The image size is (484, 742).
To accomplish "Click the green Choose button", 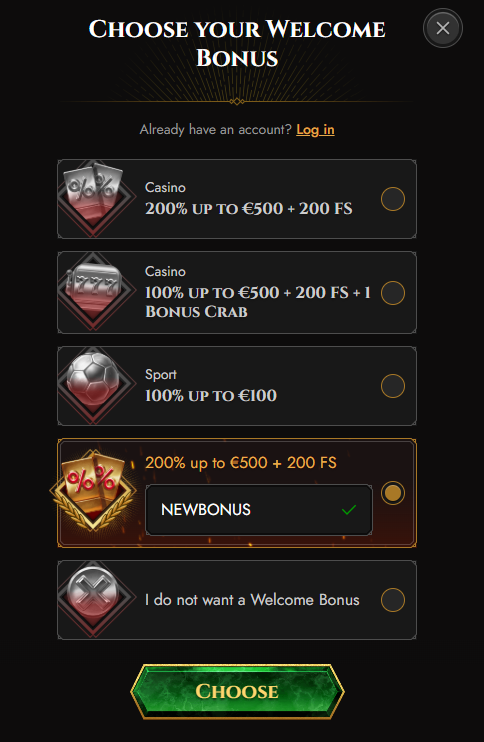I will [237, 691].
